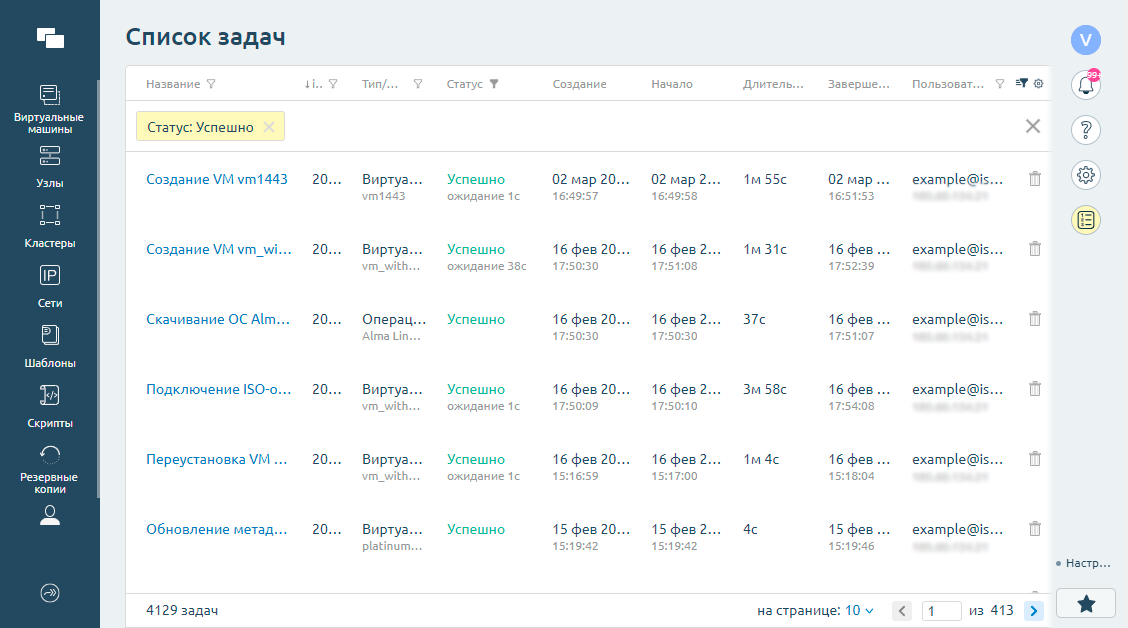Open the Пользователь column filter
This screenshot has width=1128, height=628.
click(1000, 84)
